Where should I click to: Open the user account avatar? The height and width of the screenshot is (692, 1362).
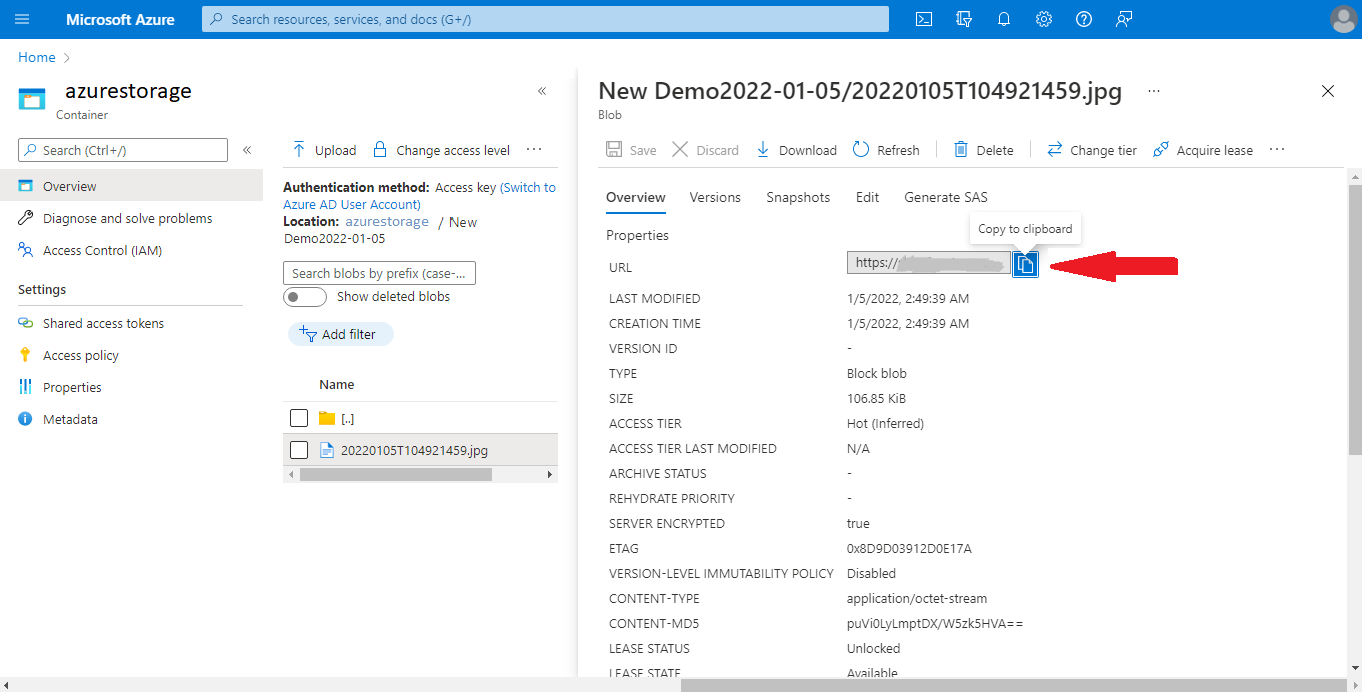[1343, 19]
